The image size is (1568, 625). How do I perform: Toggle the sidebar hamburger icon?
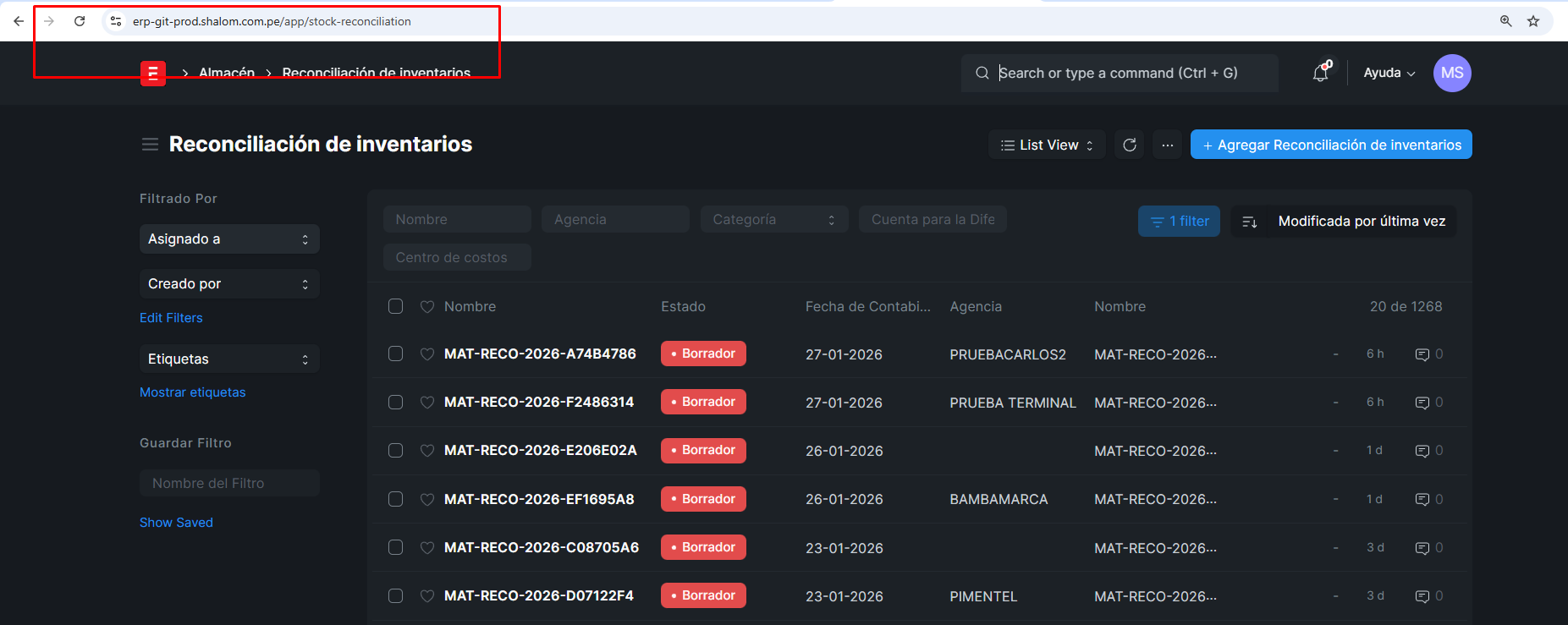(150, 145)
